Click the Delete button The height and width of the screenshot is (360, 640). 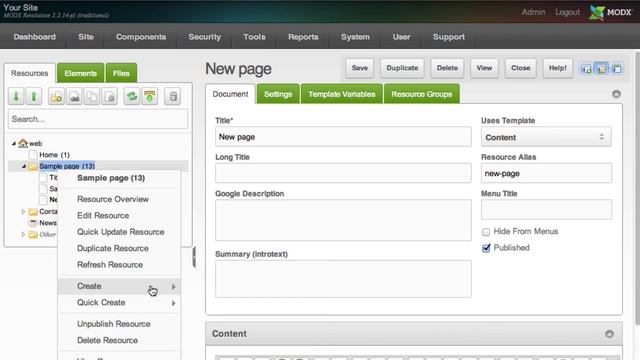point(447,68)
